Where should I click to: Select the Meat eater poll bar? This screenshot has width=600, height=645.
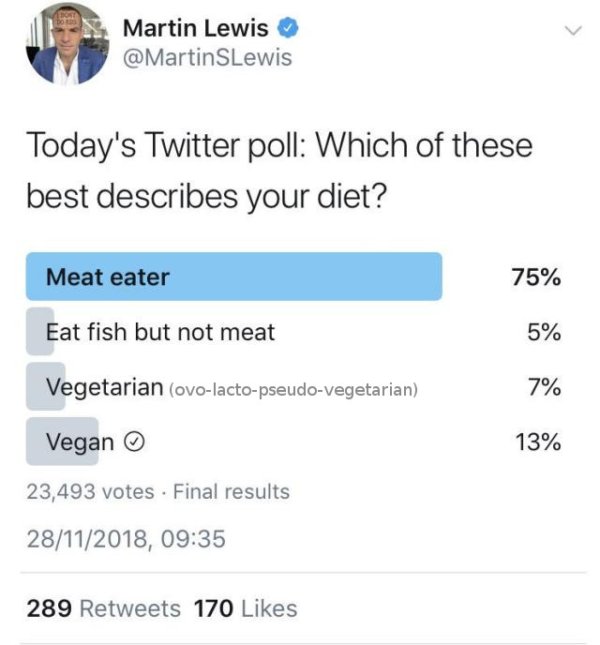click(234, 277)
